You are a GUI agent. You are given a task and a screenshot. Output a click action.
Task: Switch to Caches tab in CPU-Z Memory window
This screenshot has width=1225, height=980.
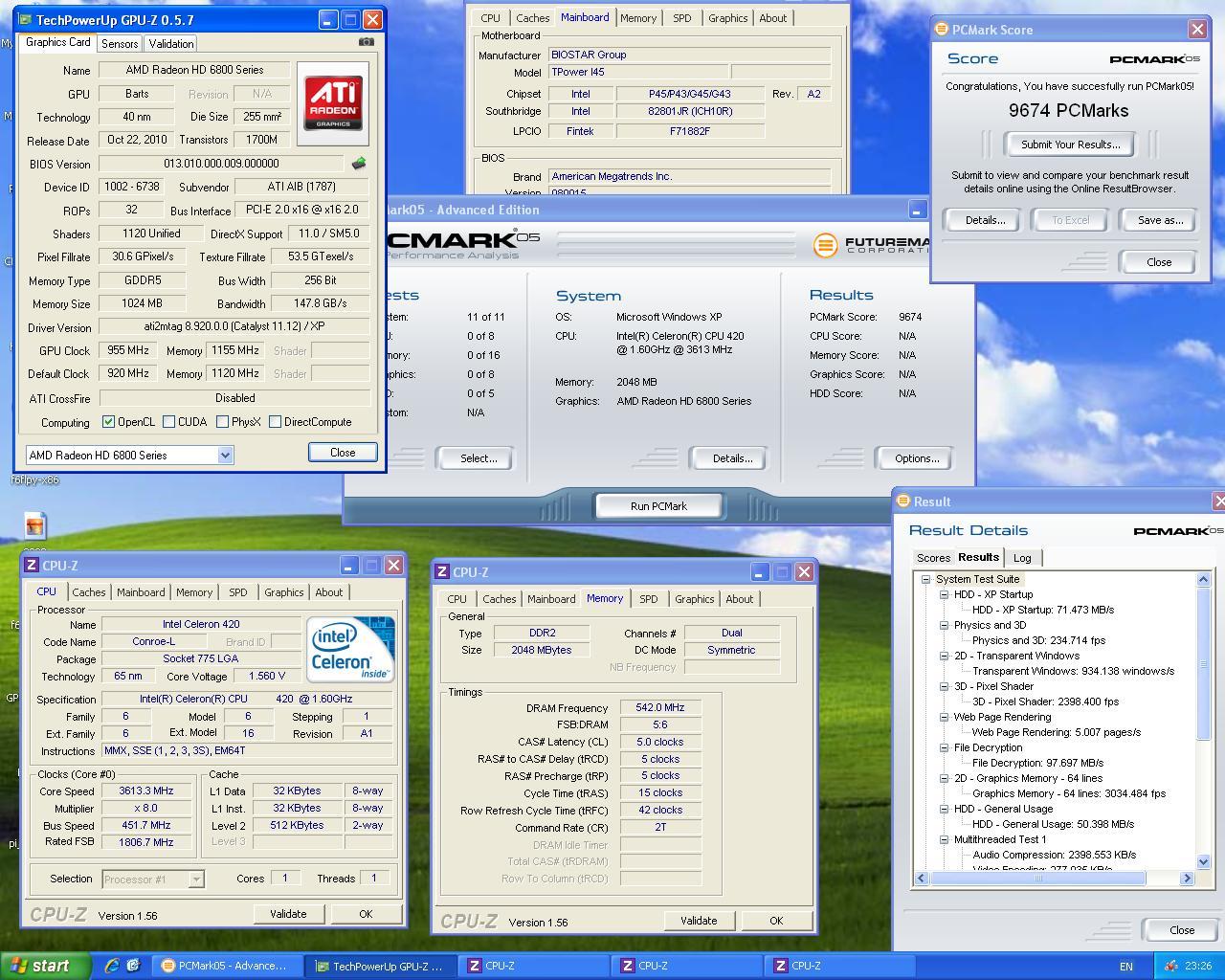pyautogui.click(x=499, y=599)
